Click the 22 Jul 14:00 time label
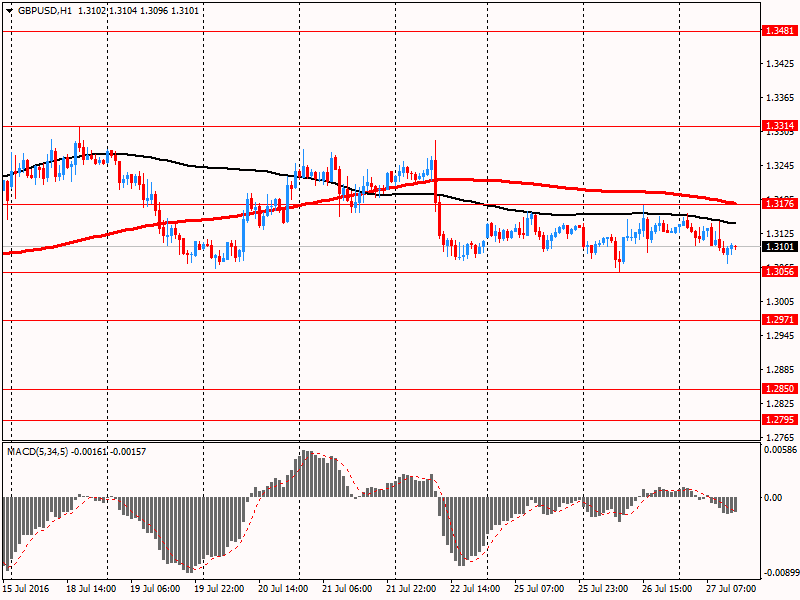 click(475, 589)
